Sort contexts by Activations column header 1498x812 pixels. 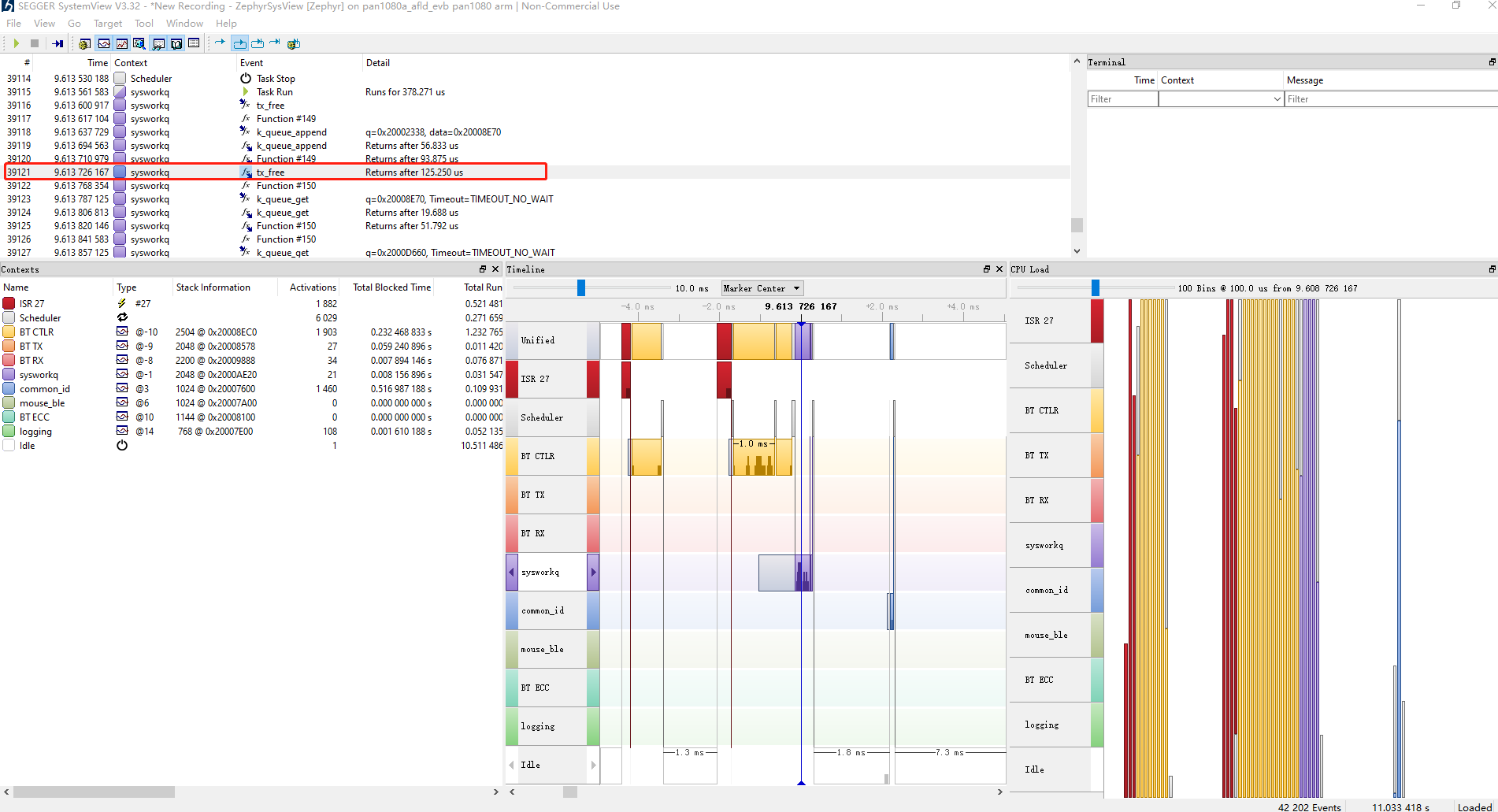coord(312,287)
